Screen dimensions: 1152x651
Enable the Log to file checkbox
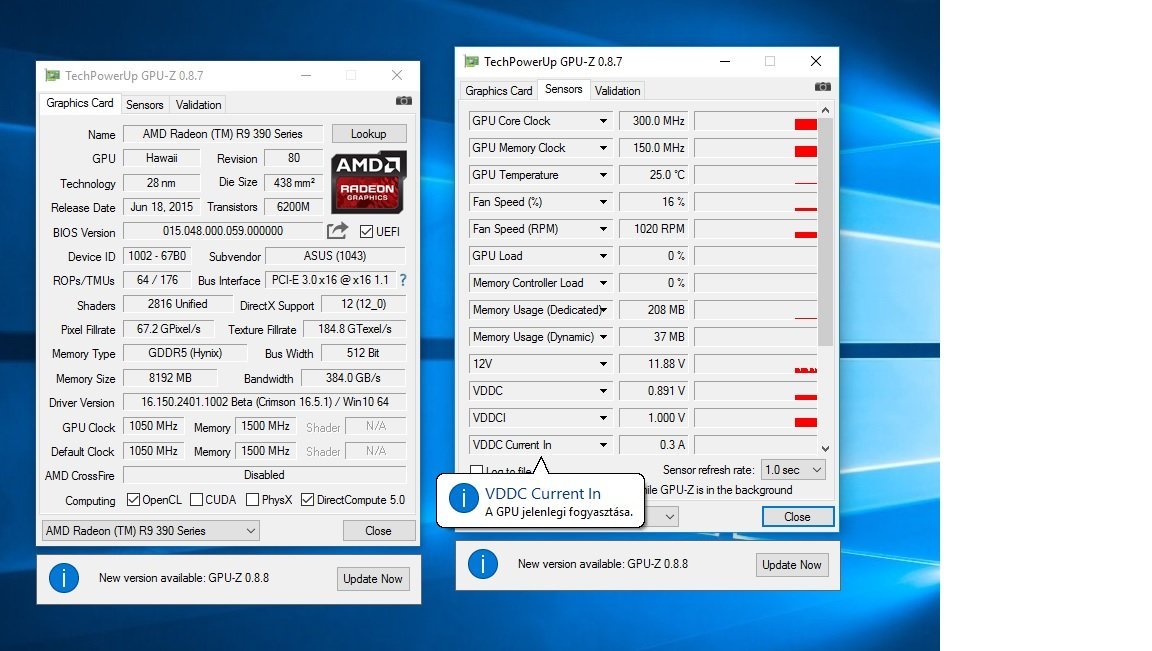[x=476, y=470]
